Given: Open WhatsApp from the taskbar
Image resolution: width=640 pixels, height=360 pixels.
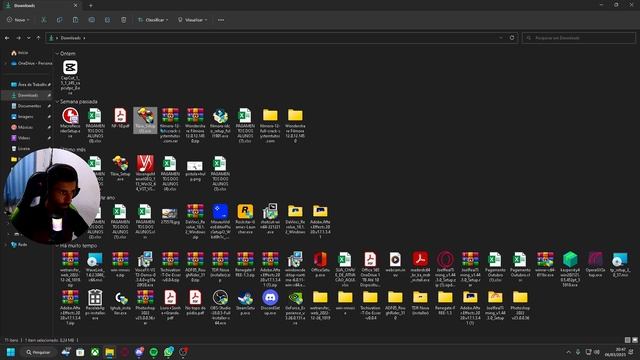Looking at the screenshot, I should tap(168, 352).
